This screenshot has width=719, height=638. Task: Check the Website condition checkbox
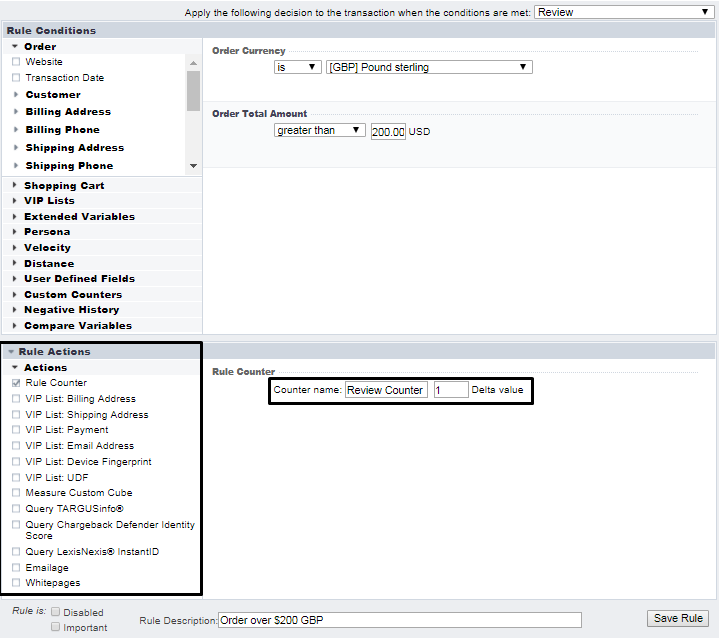click(16, 61)
